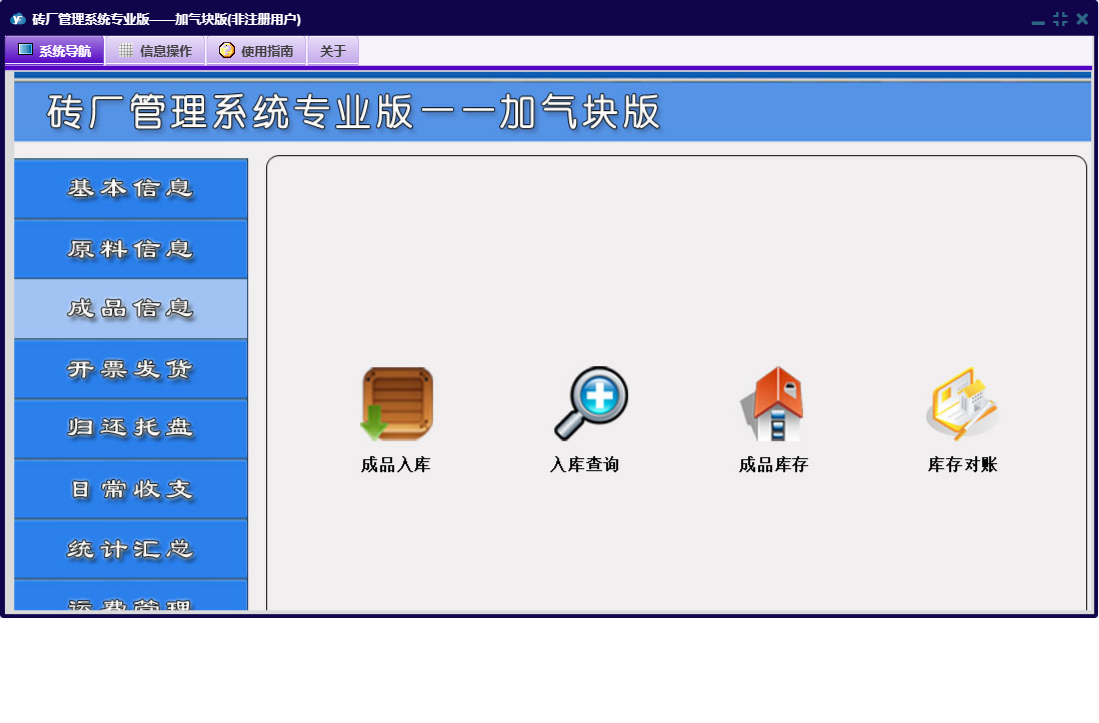Open the 归还托盘 section
Image resolution: width=1099 pixels, height=723 pixels.
coord(131,429)
